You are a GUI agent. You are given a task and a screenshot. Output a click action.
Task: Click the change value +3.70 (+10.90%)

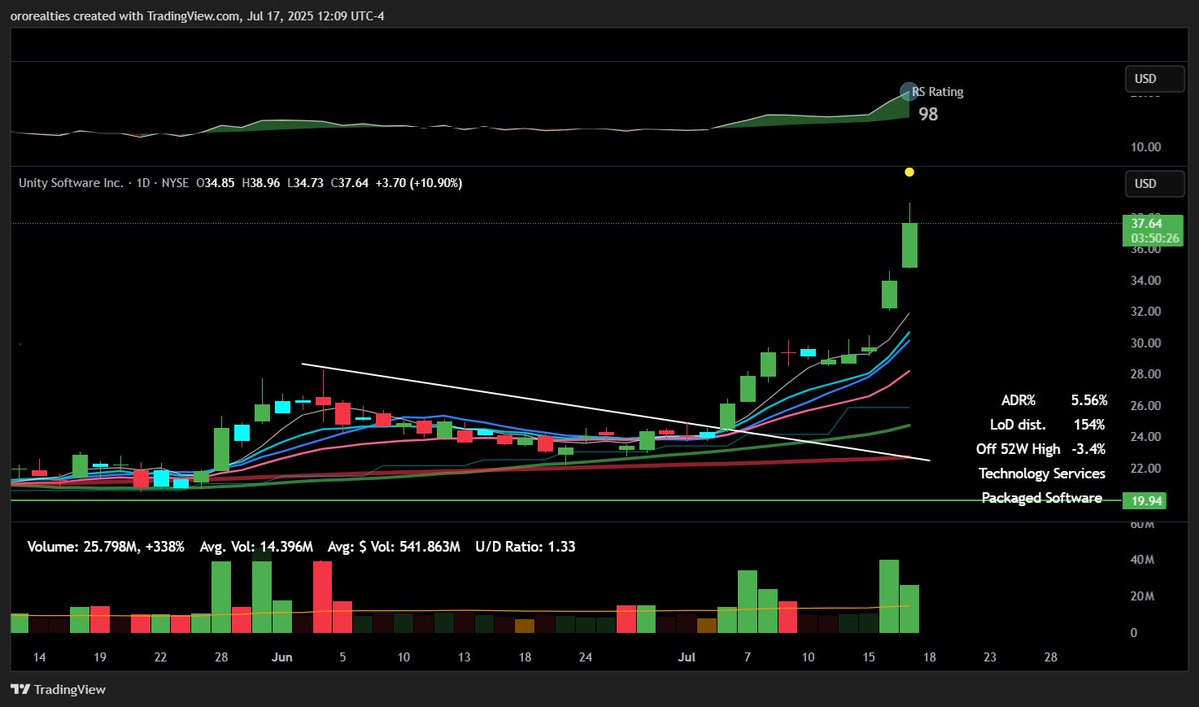(419, 183)
